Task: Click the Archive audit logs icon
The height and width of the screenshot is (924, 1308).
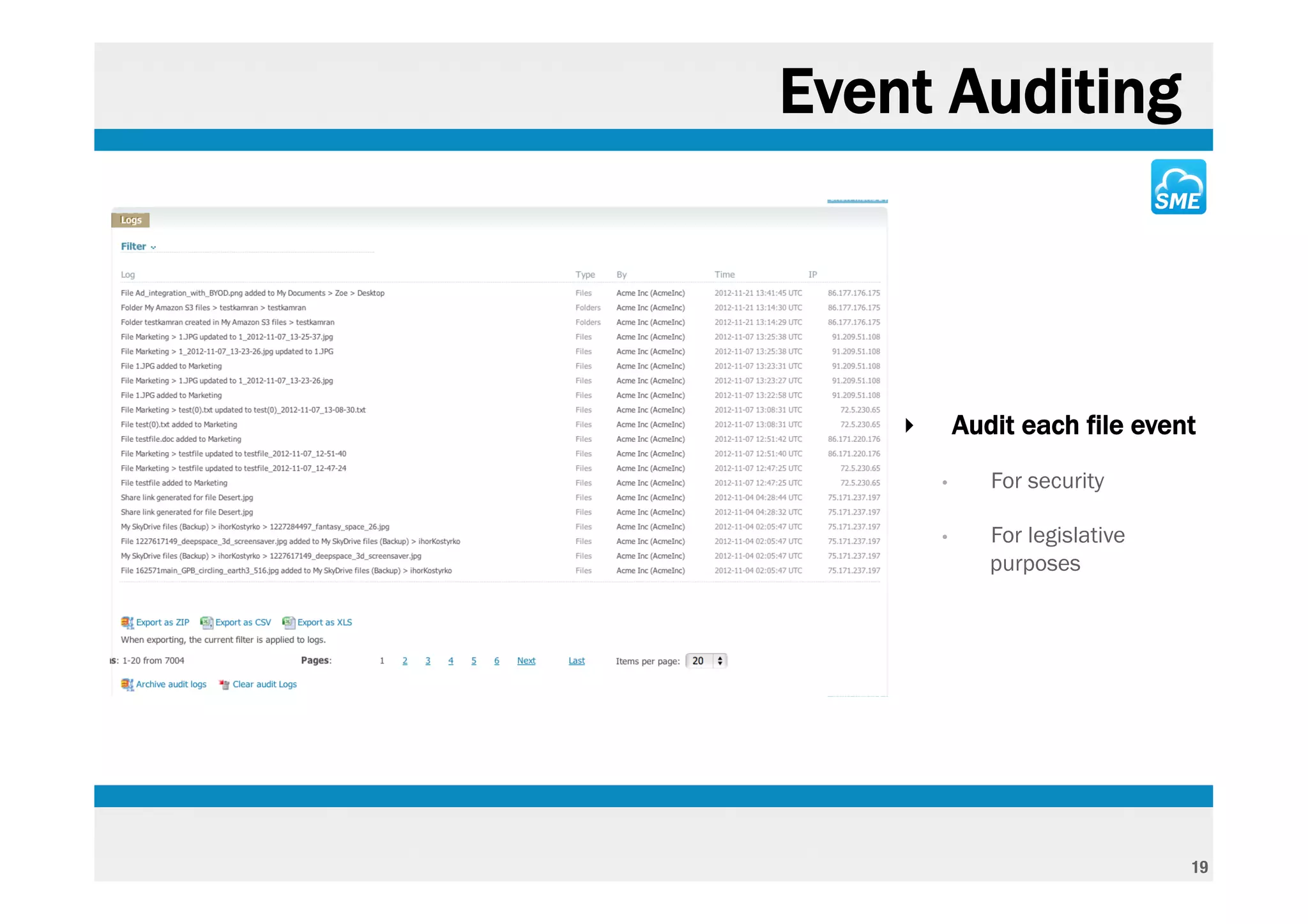Action: [x=127, y=685]
